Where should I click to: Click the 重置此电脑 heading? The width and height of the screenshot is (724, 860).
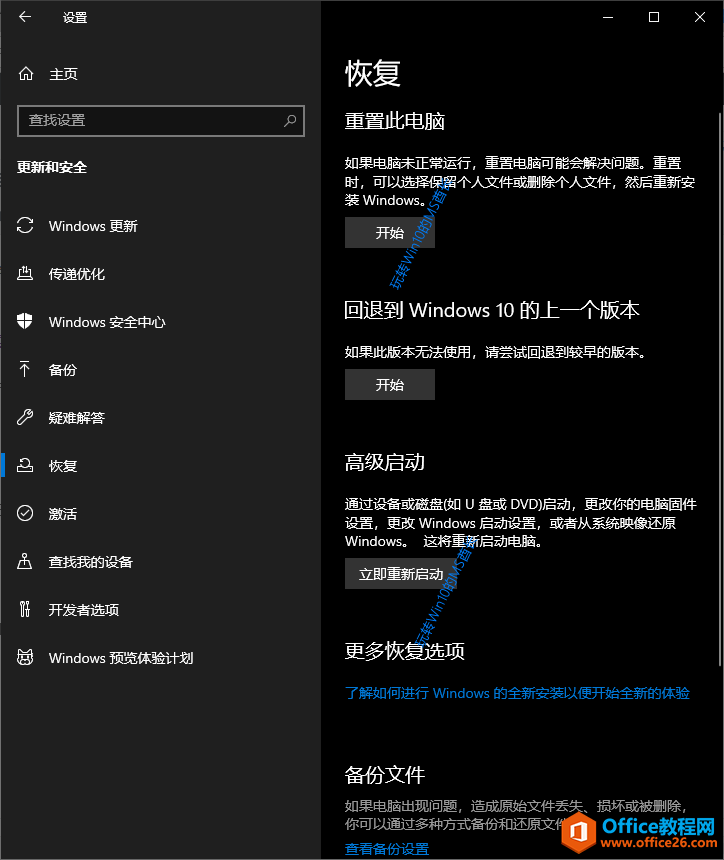pos(394,121)
